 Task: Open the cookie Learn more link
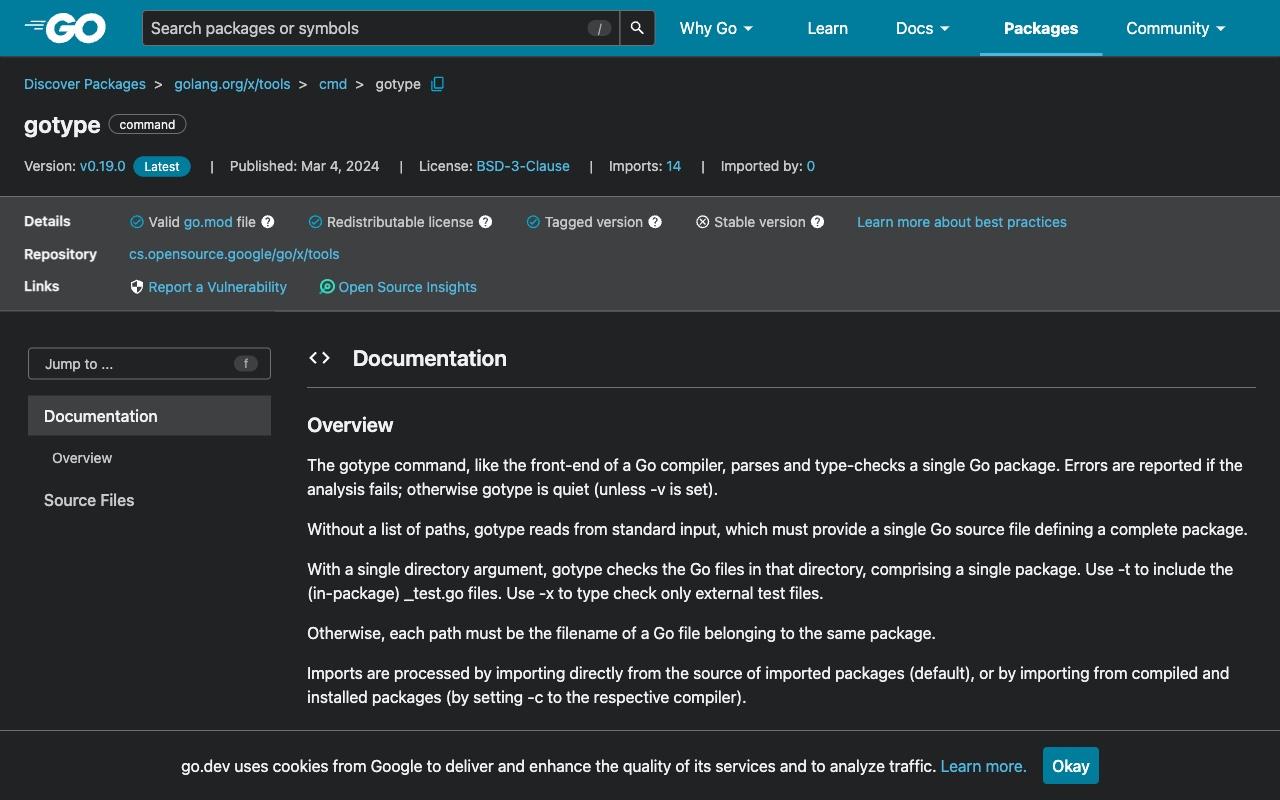(x=983, y=766)
